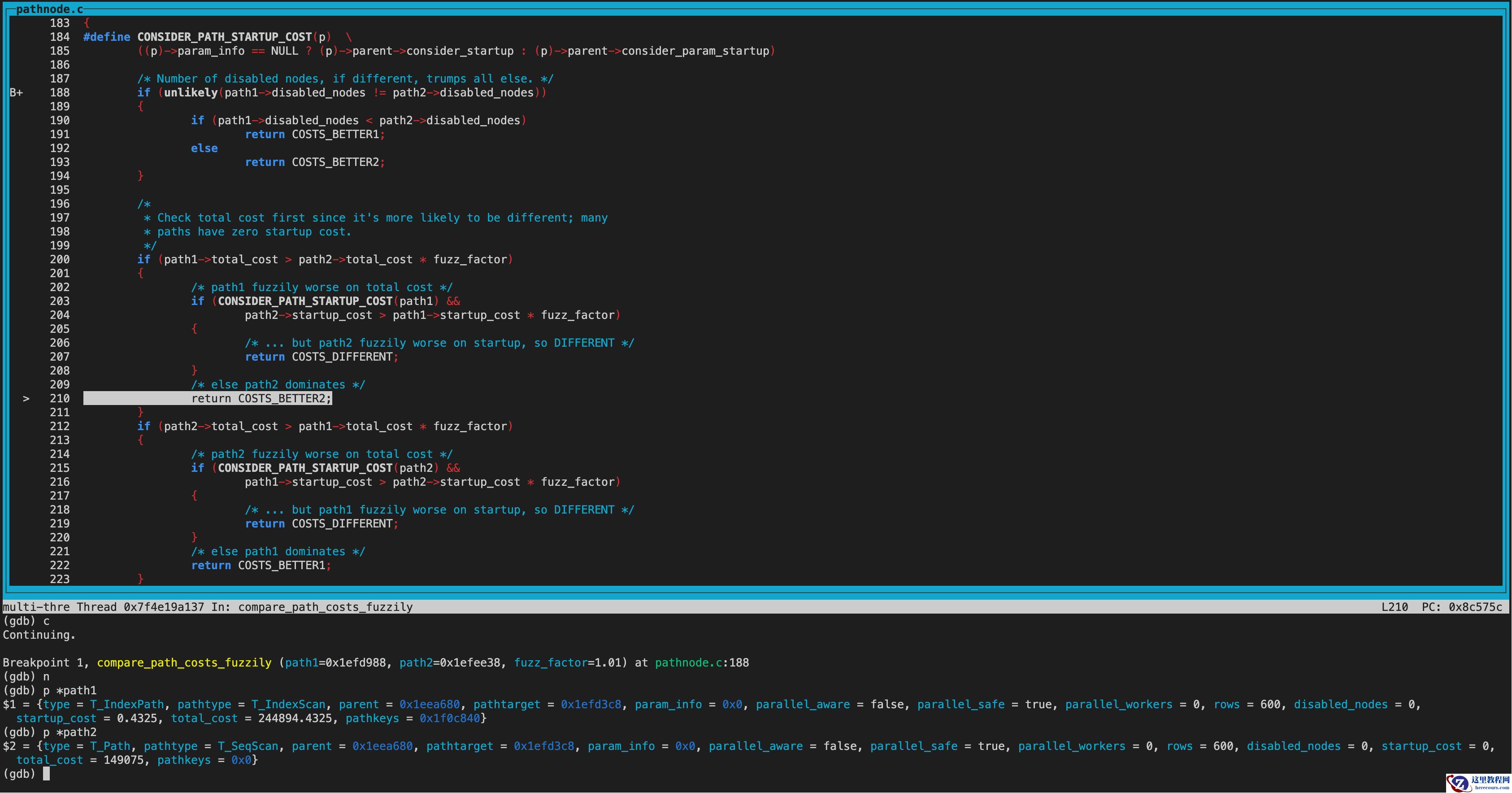1512x793 pixels.
Task: Click the PC: 0x8c575c address in status bar
Action: click(1461, 607)
